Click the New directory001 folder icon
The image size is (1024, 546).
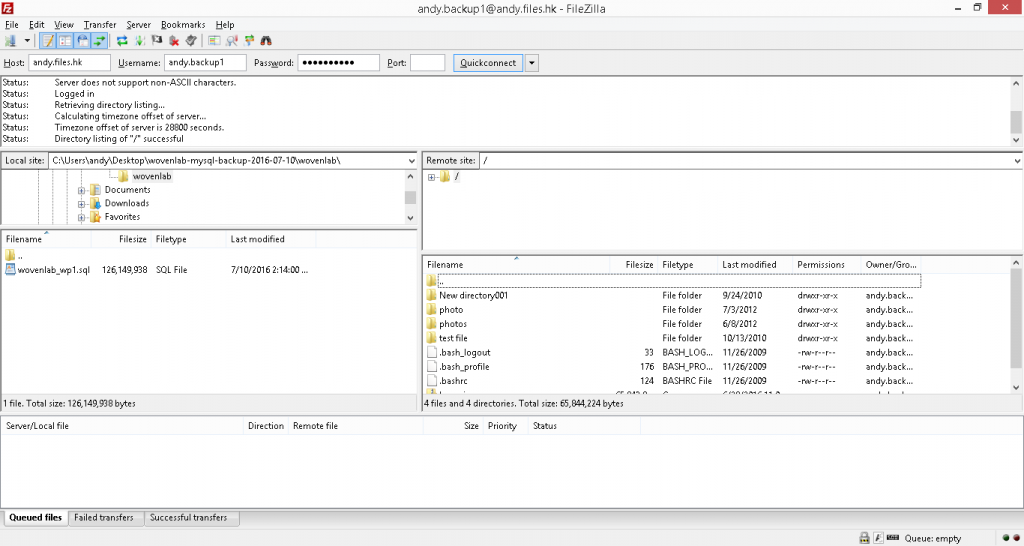pos(431,295)
